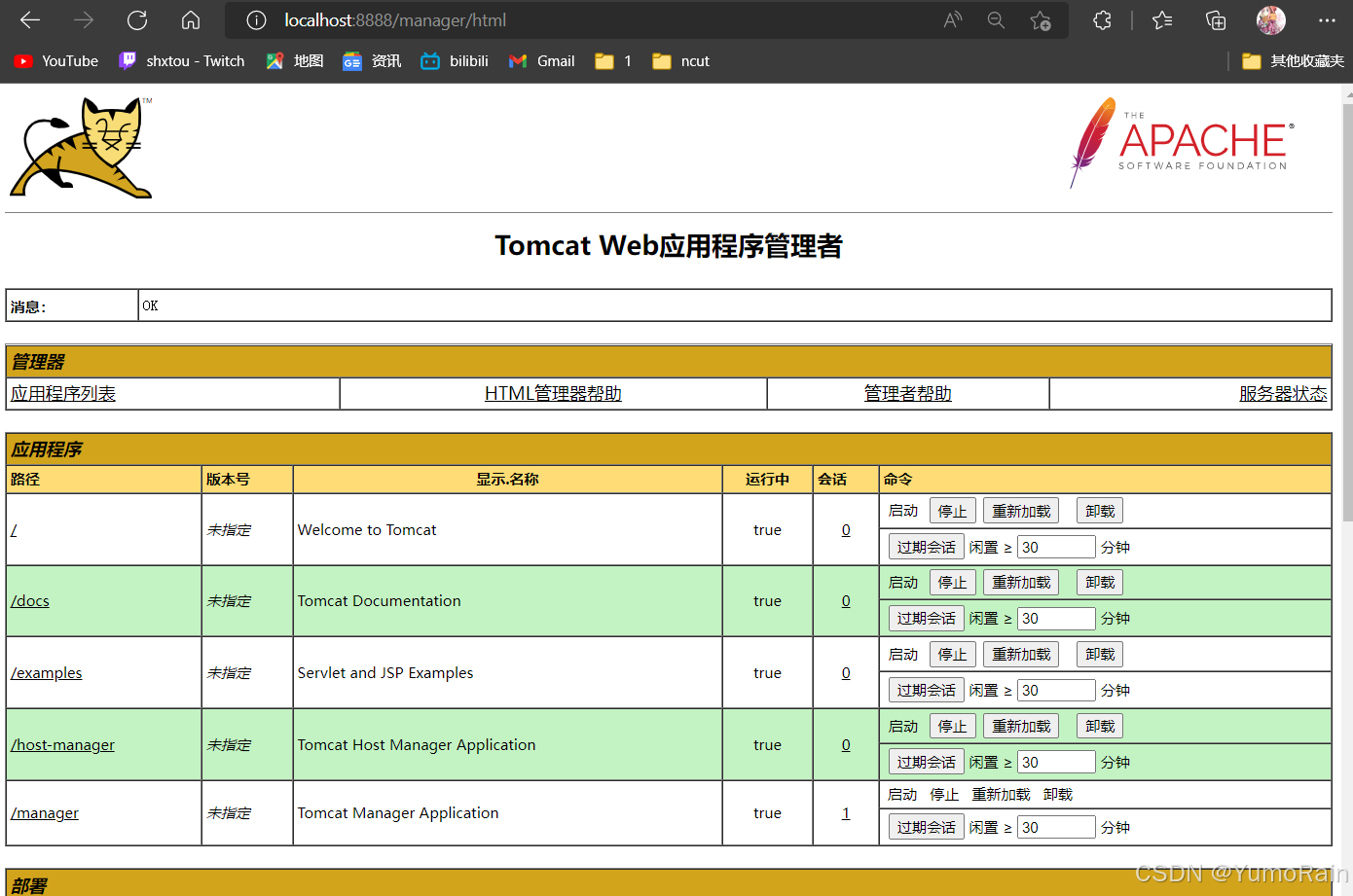Open the bilibili bookmark
1353x896 pixels.
[x=455, y=61]
